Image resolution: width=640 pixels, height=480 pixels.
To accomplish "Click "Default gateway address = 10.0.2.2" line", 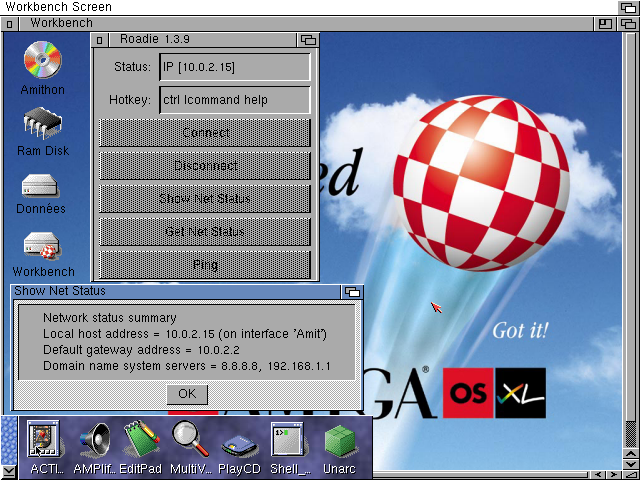I will (x=141, y=350).
